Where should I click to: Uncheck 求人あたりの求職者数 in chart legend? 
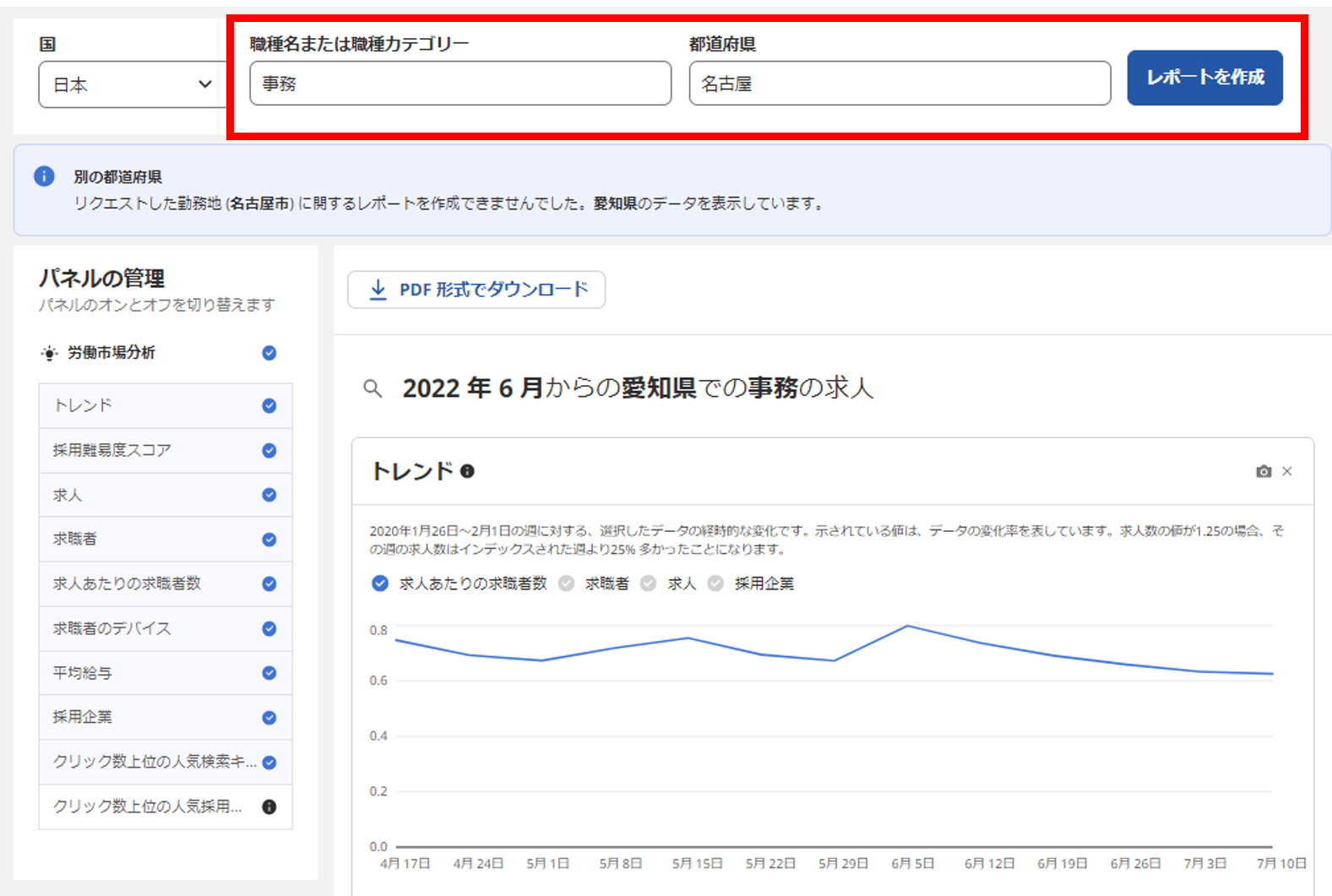pyautogui.click(x=380, y=584)
